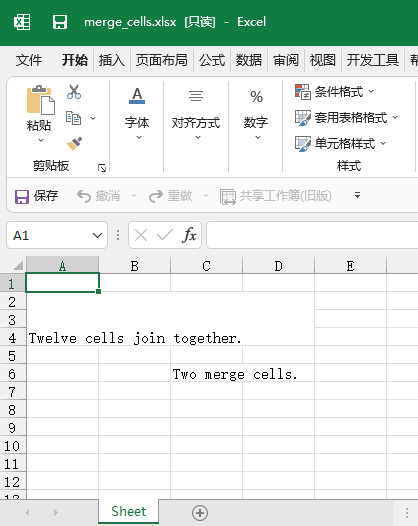The height and width of the screenshot is (526, 418).
Task: Select row 4 header
Action: 13,337
